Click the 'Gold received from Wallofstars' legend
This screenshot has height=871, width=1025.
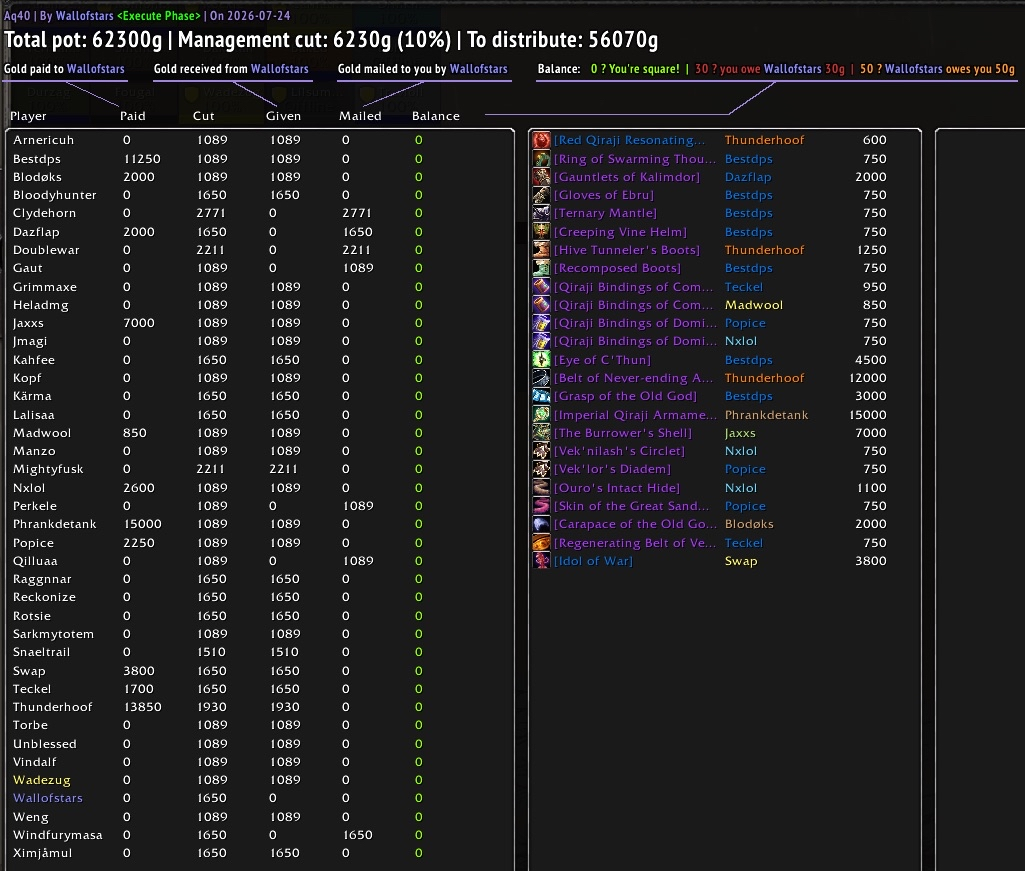tap(231, 69)
